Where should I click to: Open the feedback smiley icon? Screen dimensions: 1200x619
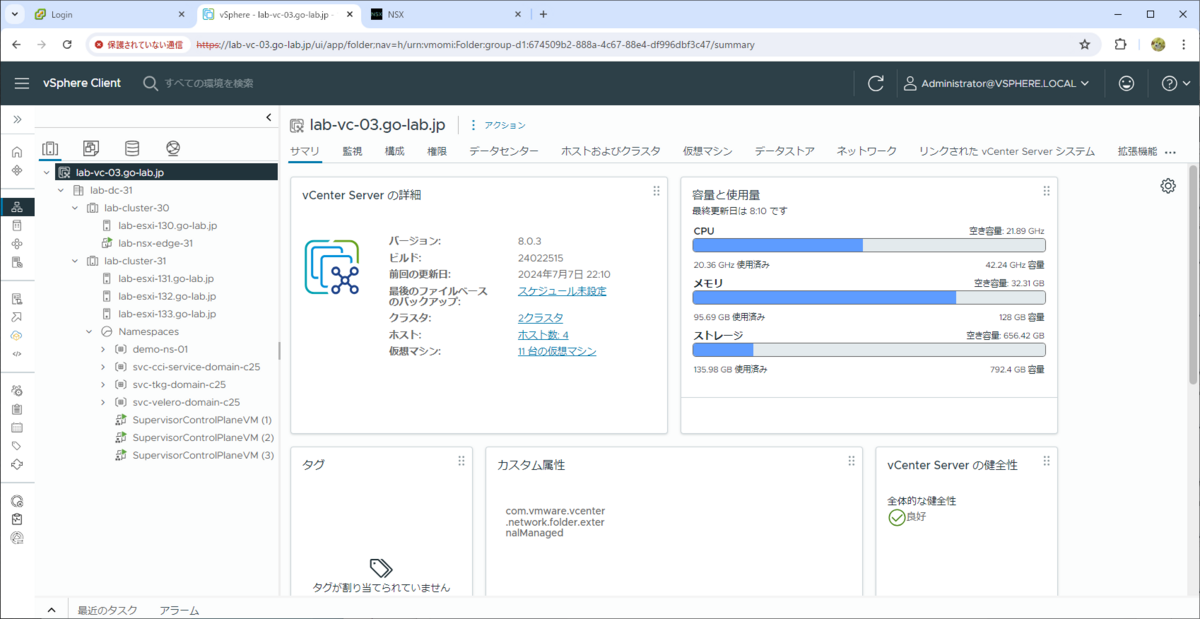(x=1126, y=83)
